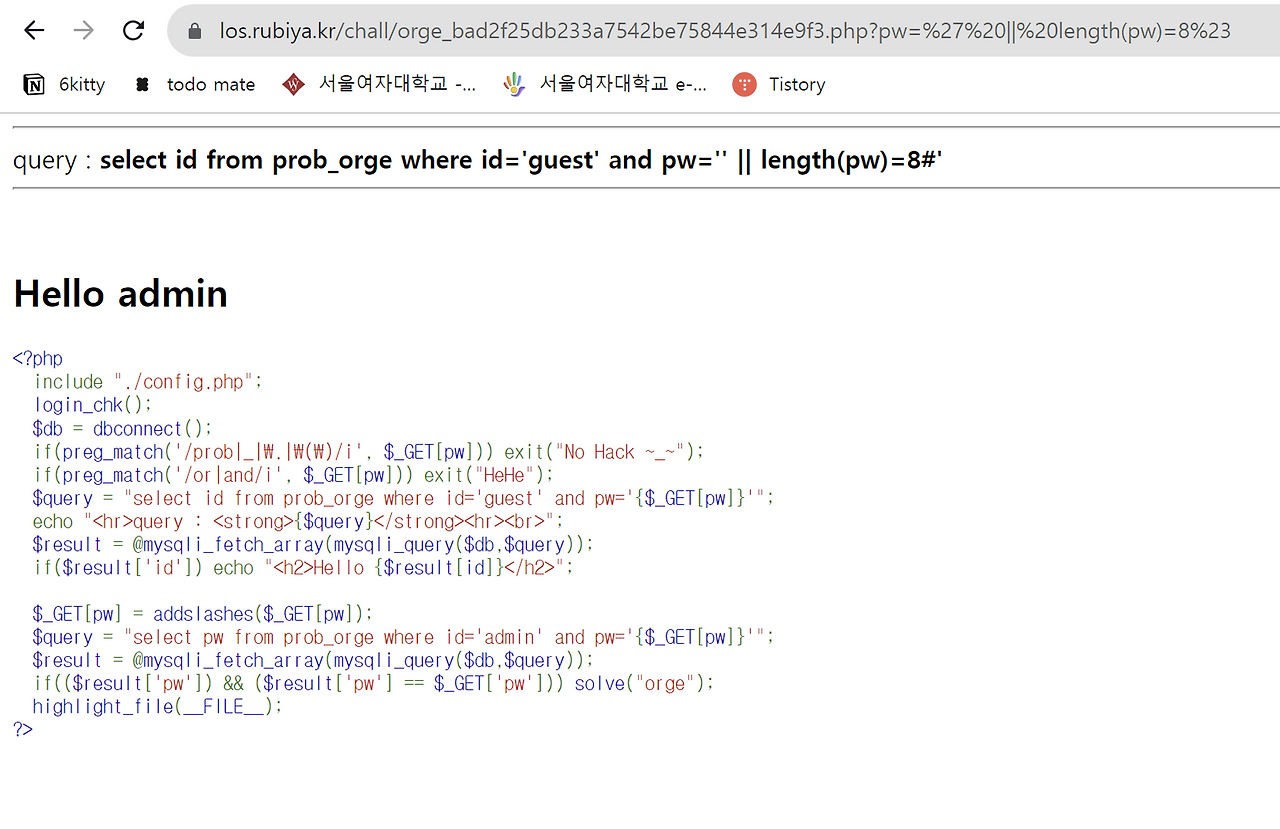This screenshot has height=829, width=1280.
Task: Open the todo mate bookmark label
Action: [x=211, y=85]
